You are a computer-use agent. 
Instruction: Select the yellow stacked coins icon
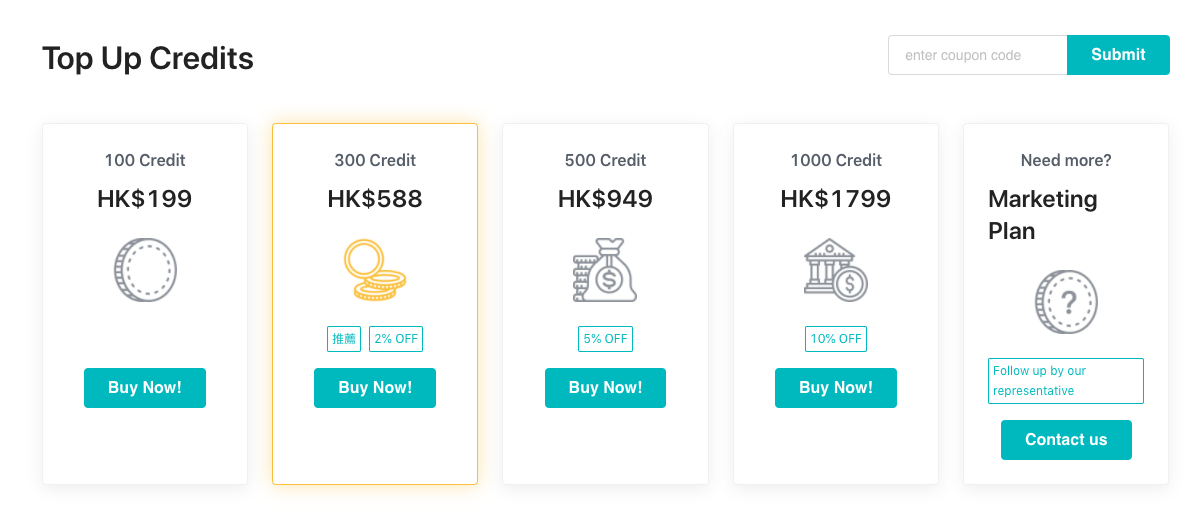click(375, 270)
